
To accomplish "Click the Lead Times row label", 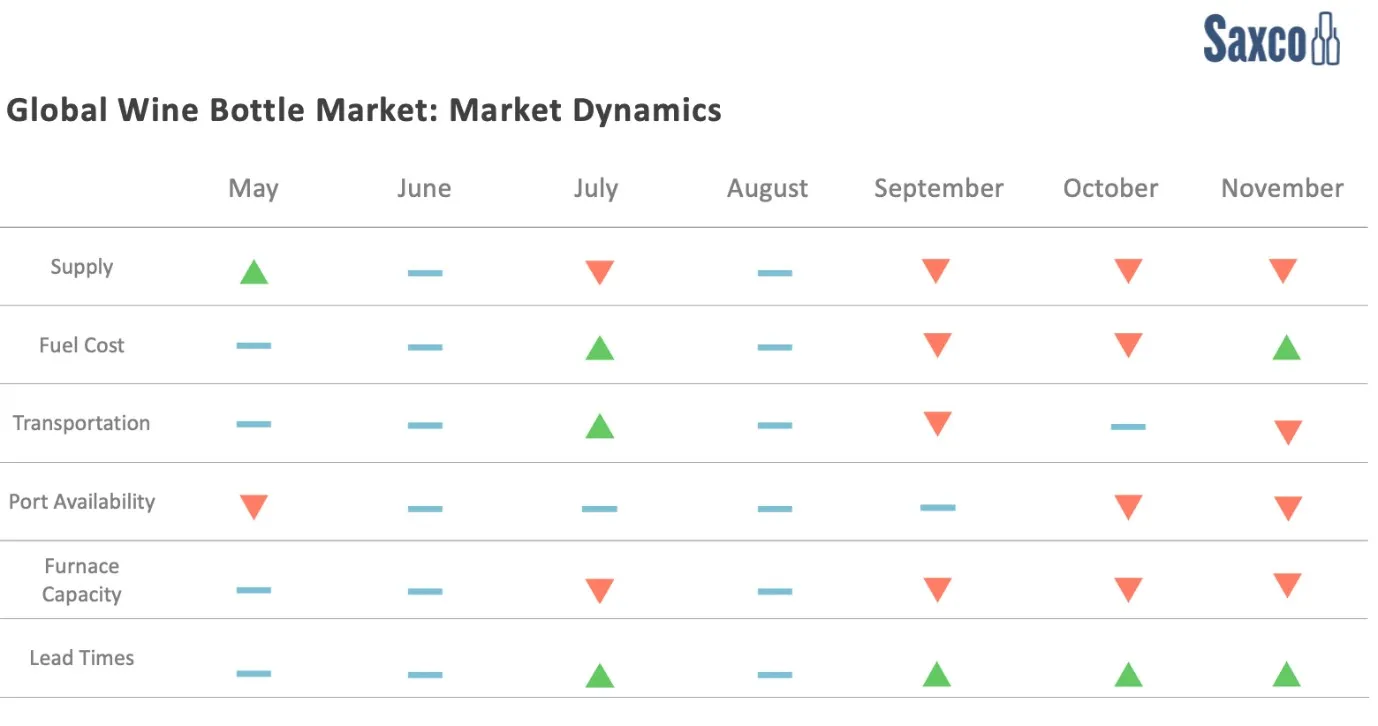I will point(82,658).
